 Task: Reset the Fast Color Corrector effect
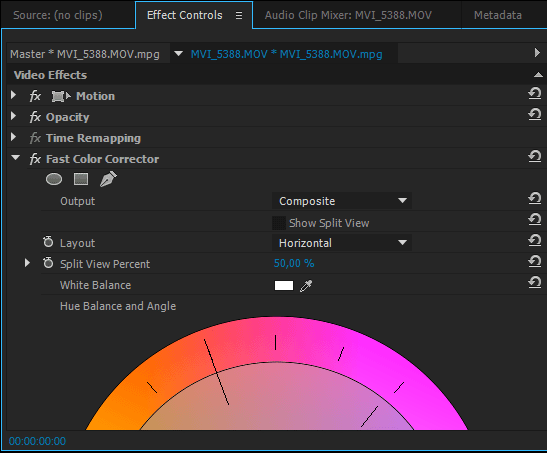coord(534,156)
